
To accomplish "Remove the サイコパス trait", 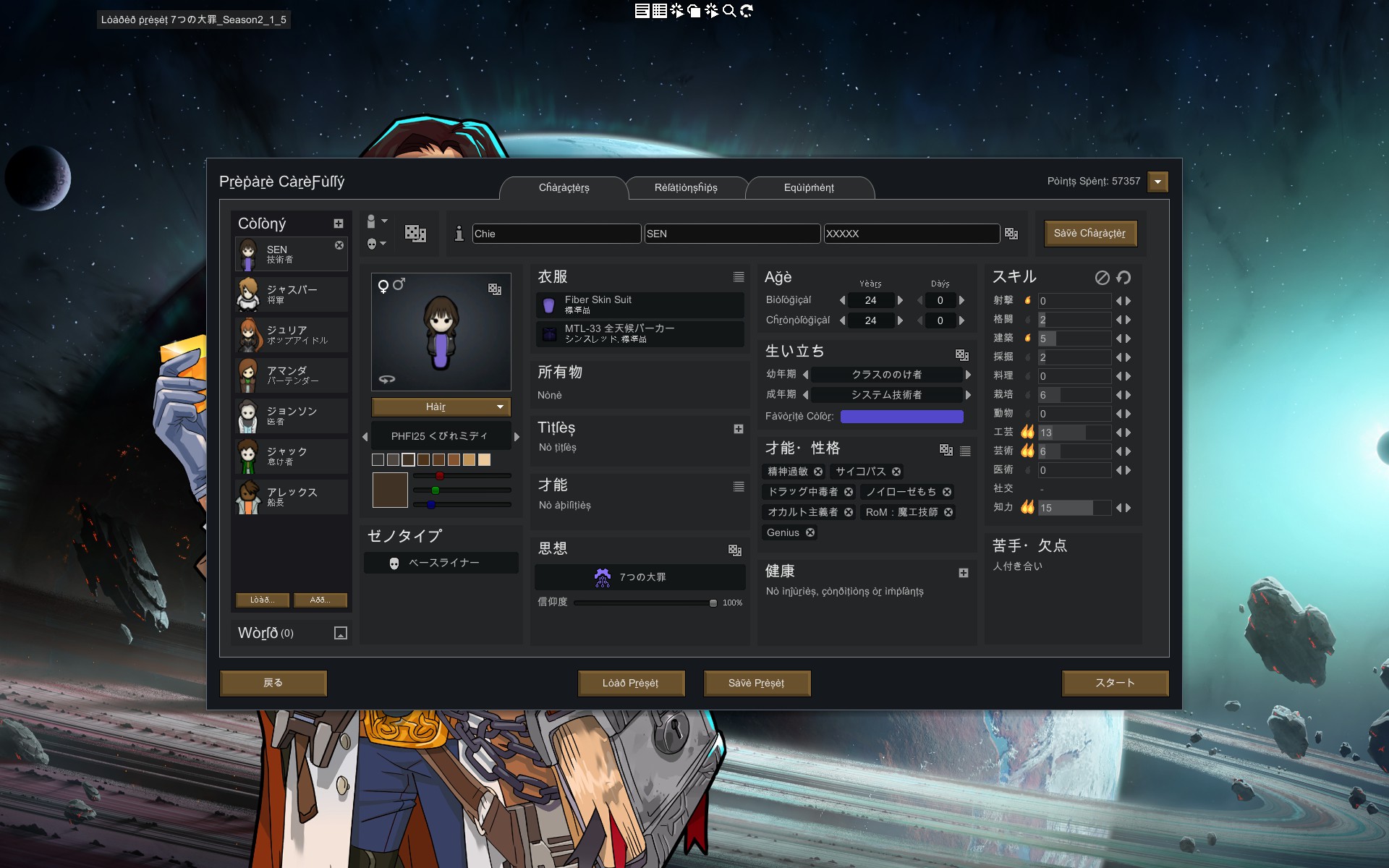I will pos(896,472).
